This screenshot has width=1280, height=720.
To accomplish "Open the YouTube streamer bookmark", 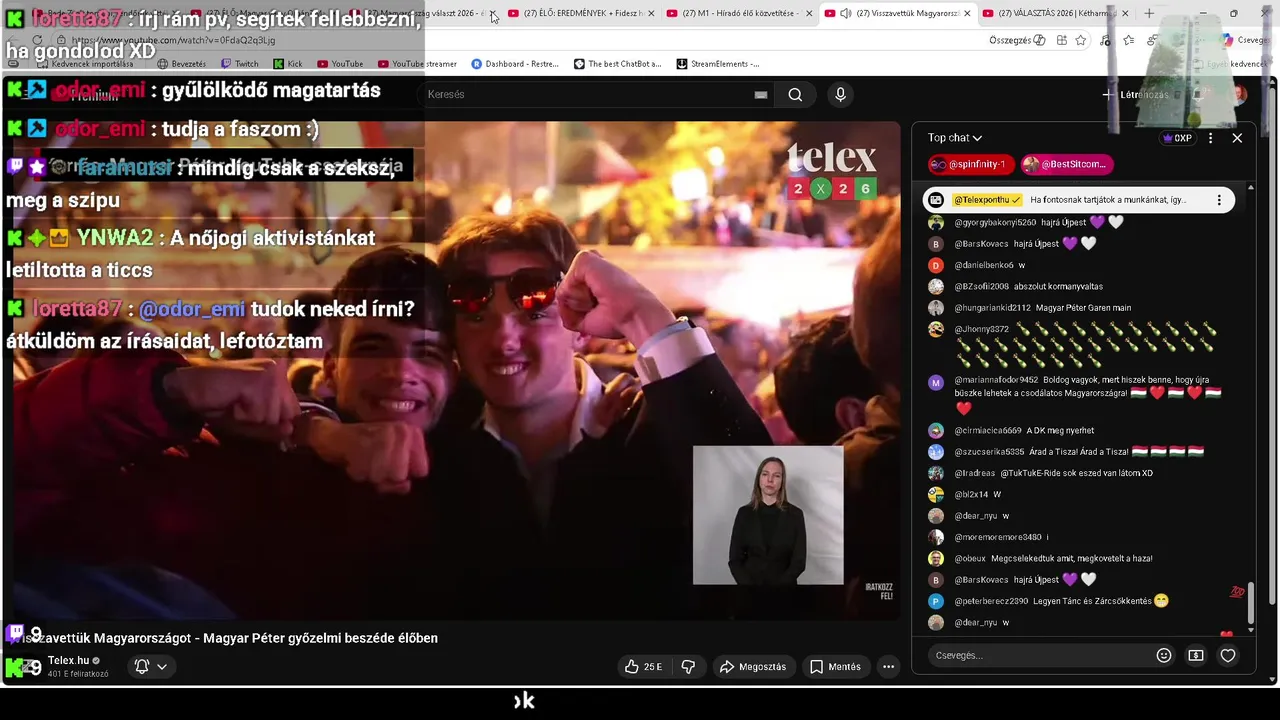I will point(417,64).
